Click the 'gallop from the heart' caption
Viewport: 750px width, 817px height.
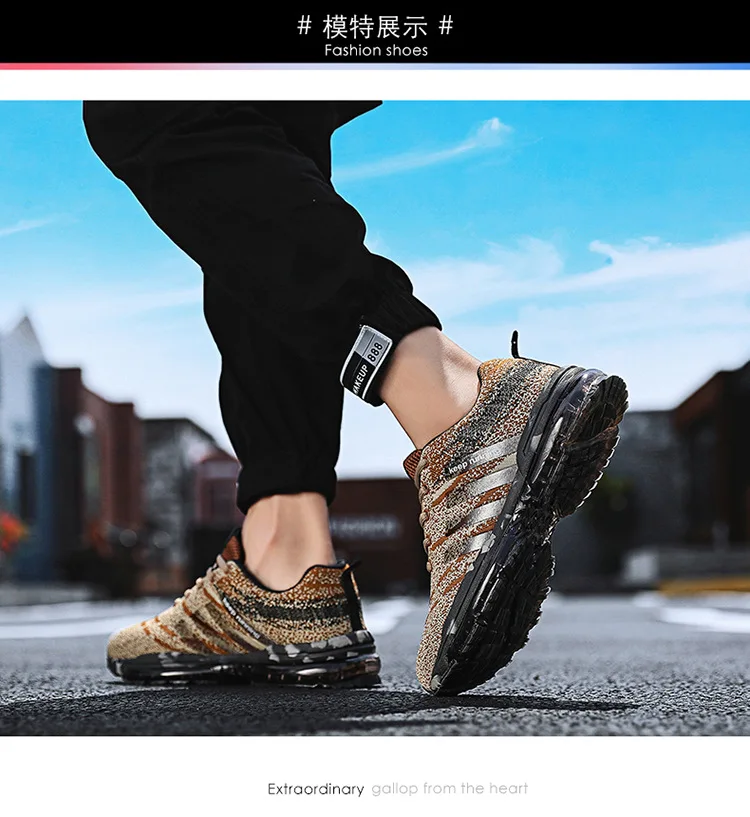pos(450,788)
